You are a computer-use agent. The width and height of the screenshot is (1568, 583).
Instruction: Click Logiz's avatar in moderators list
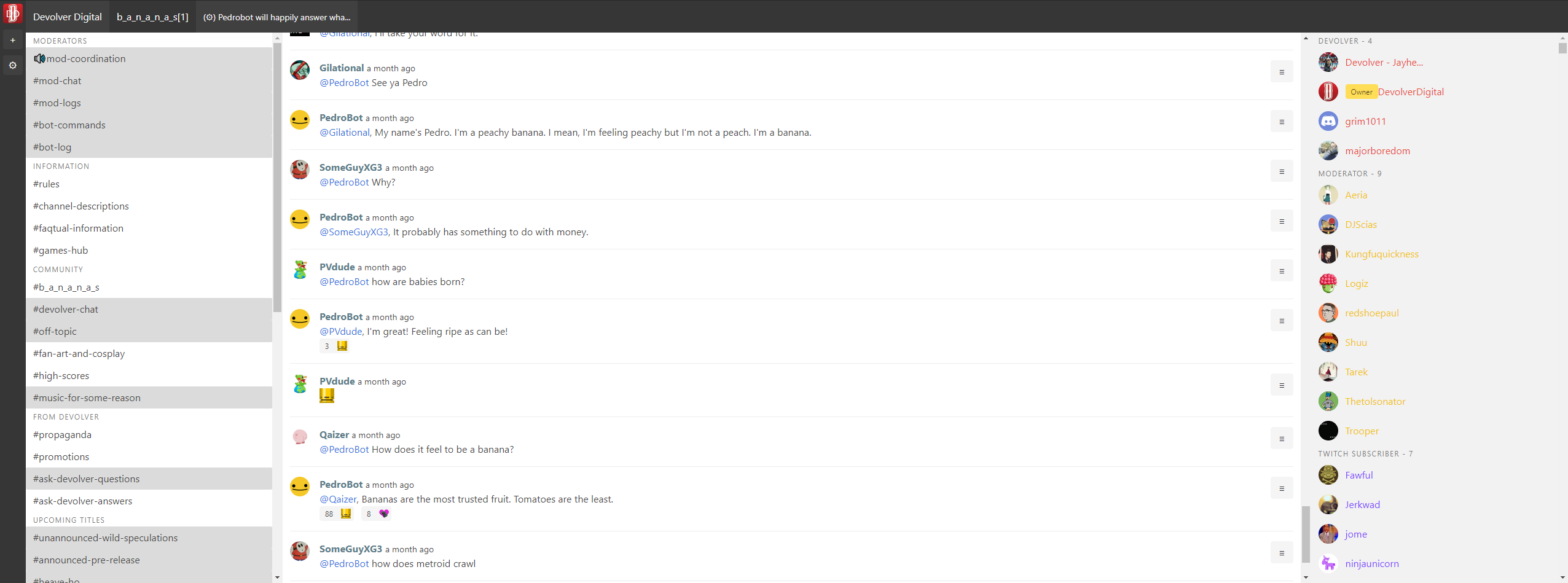(x=1328, y=283)
